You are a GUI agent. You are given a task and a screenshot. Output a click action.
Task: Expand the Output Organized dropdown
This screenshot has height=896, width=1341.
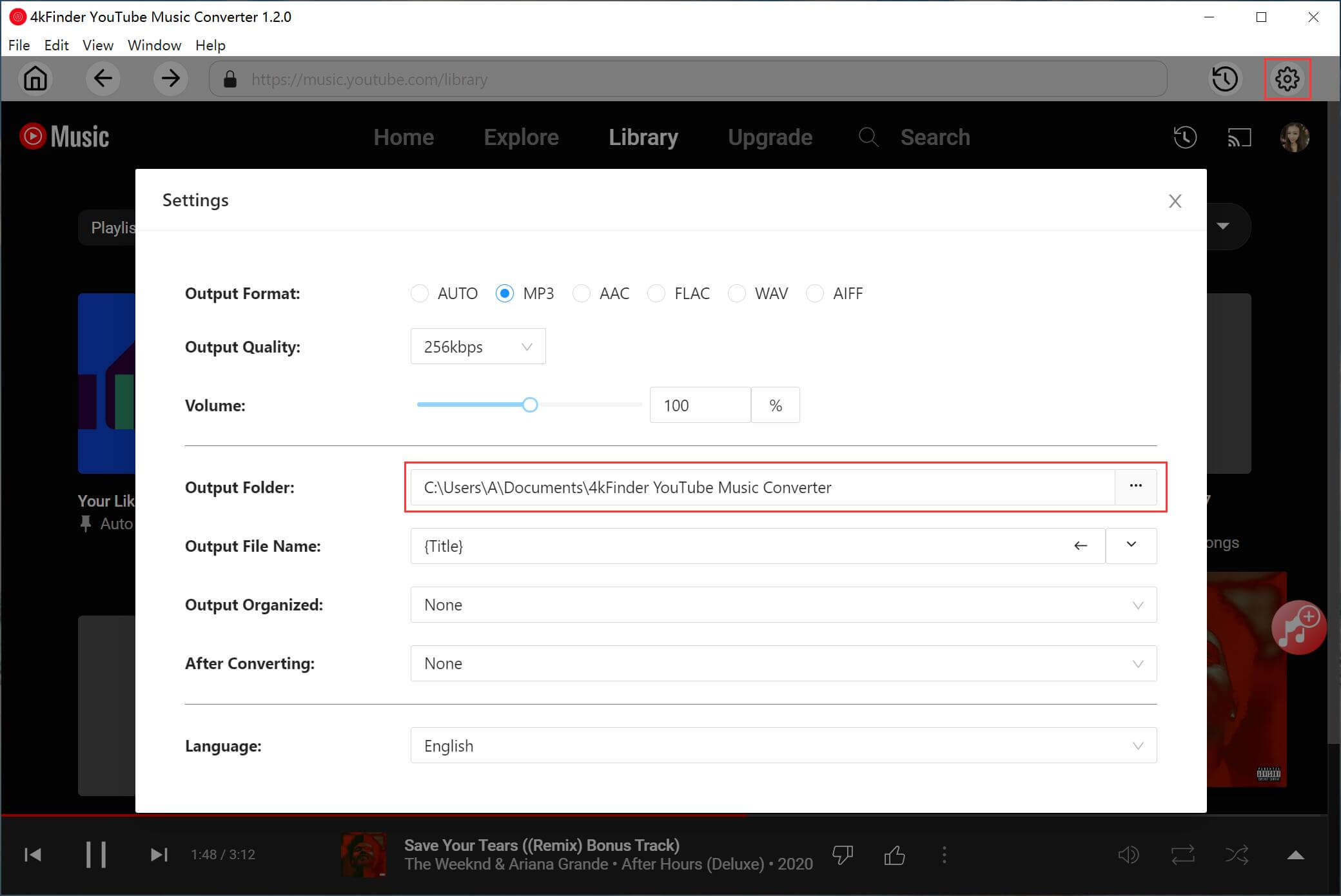(x=783, y=605)
